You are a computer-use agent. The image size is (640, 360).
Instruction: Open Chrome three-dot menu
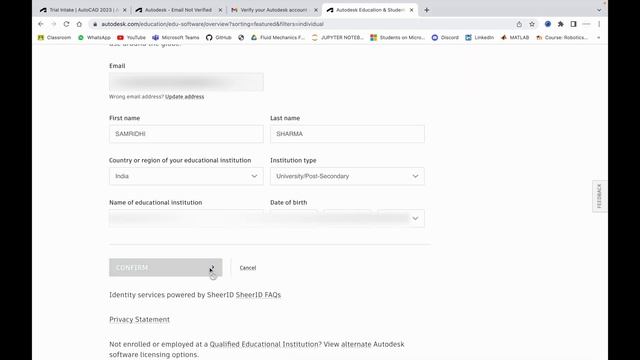tap(599, 24)
